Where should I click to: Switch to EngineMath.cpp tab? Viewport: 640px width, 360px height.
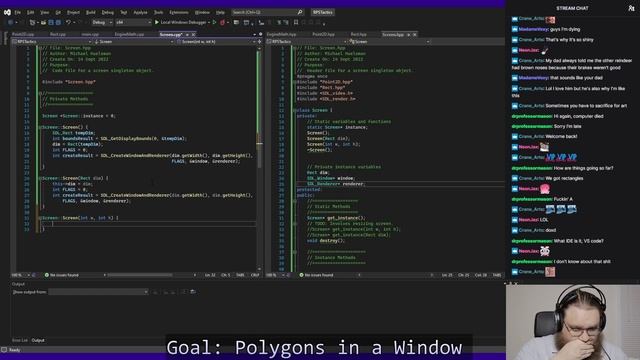coord(129,35)
